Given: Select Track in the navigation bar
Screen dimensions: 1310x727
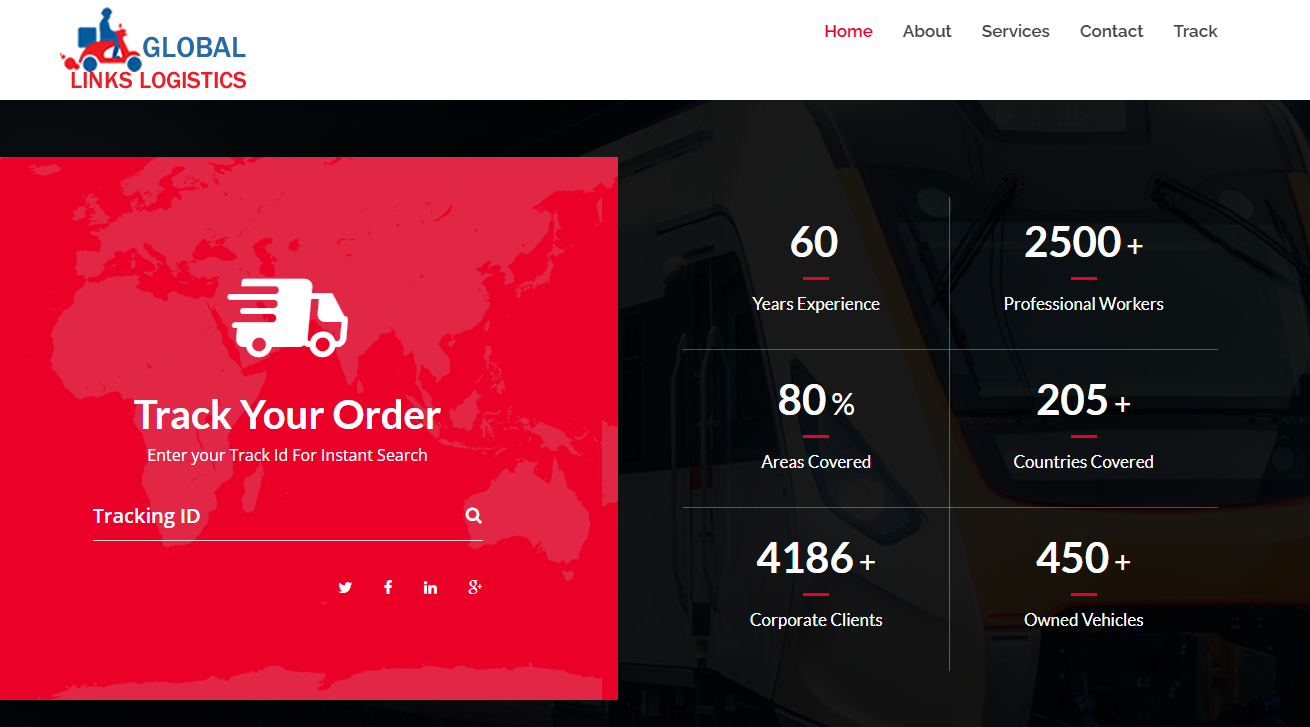Looking at the screenshot, I should click(x=1195, y=31).
